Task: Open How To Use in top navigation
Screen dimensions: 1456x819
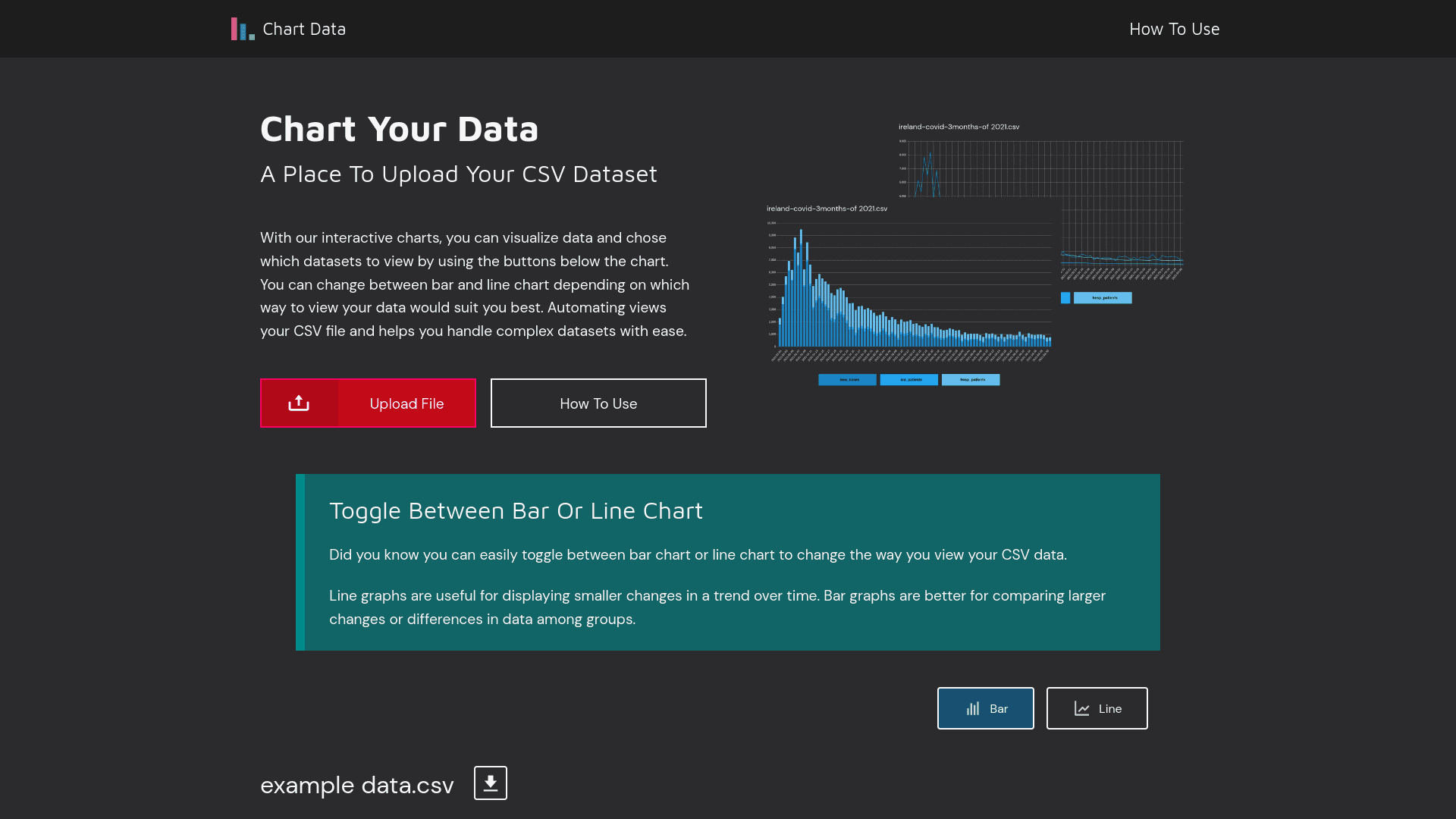Action: tap(1174, 29)
